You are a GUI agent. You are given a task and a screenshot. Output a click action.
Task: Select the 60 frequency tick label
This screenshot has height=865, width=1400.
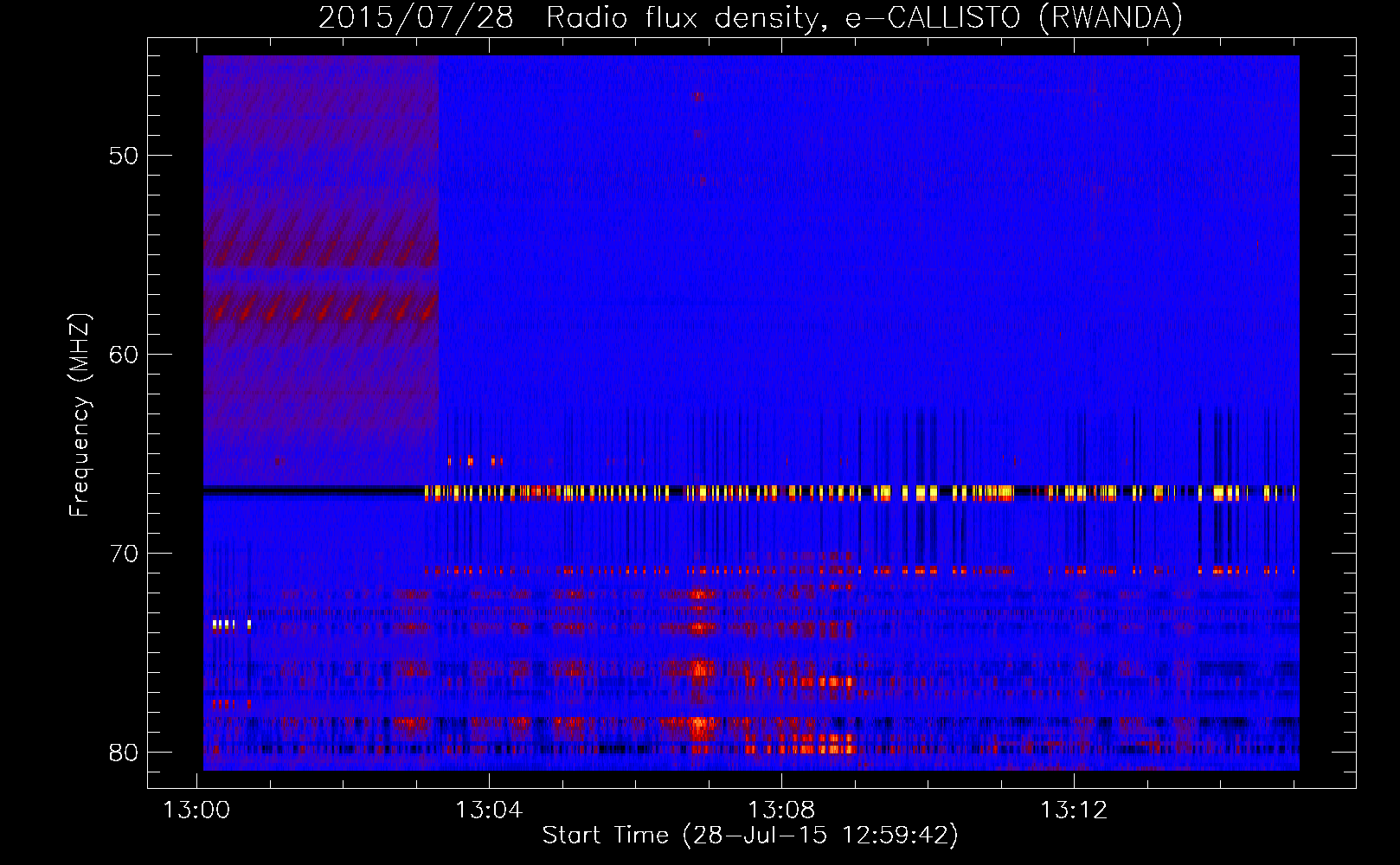pyautogui.click(x=124, y=355)
